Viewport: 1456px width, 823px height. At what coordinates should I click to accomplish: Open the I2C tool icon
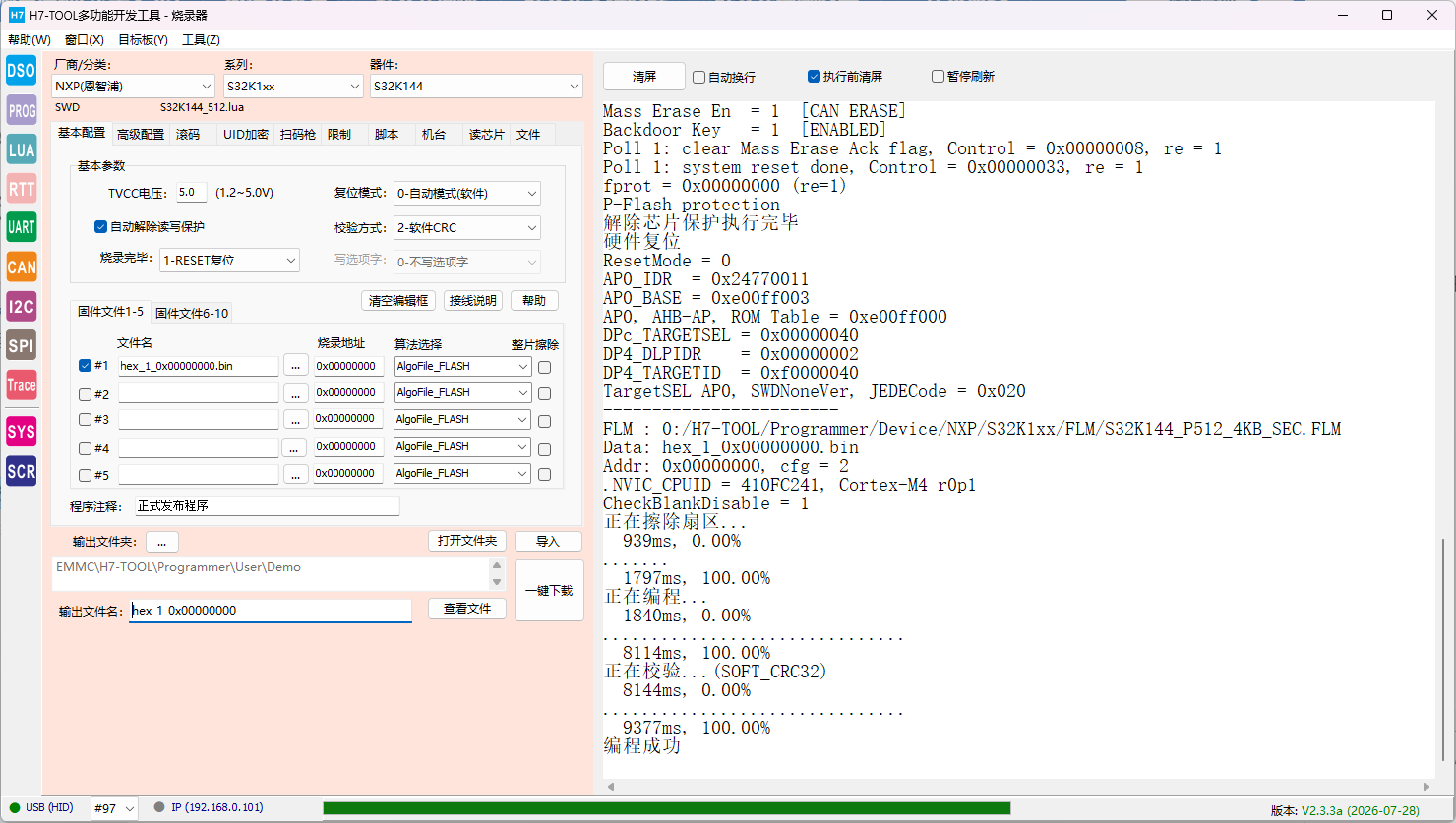[x=21, y=306]
